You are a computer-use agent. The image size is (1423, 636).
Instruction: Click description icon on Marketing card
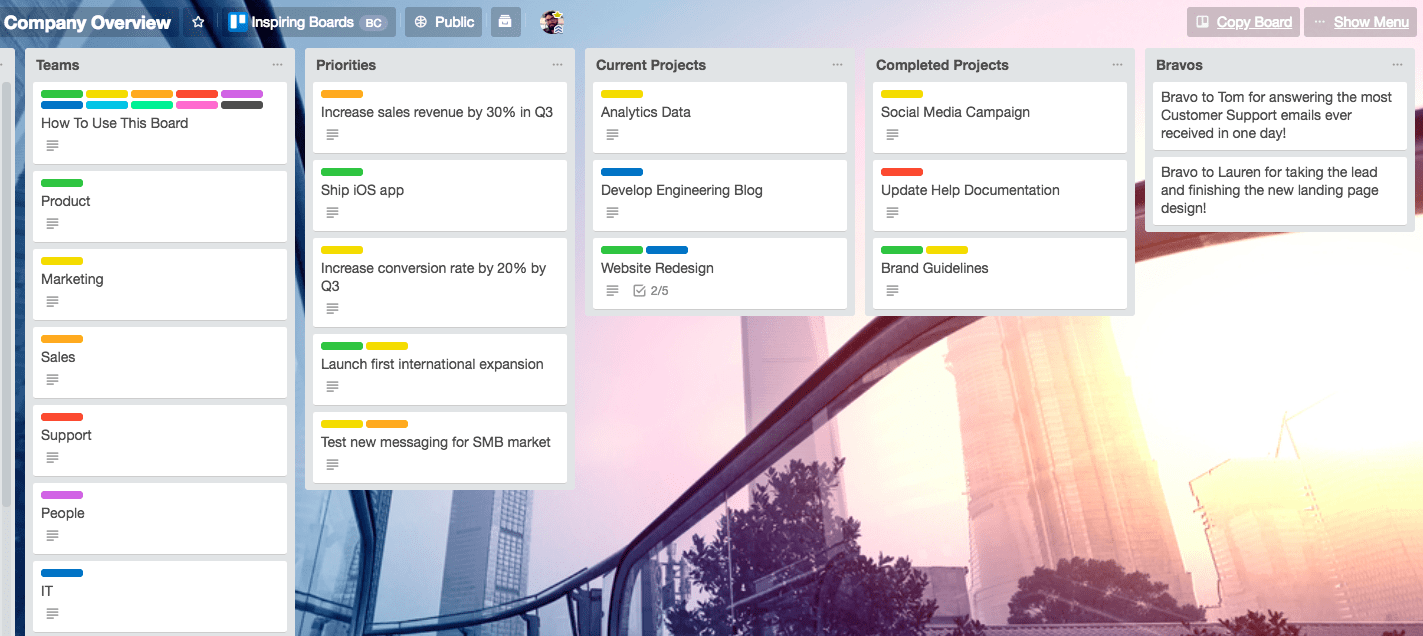click(52, 301)
